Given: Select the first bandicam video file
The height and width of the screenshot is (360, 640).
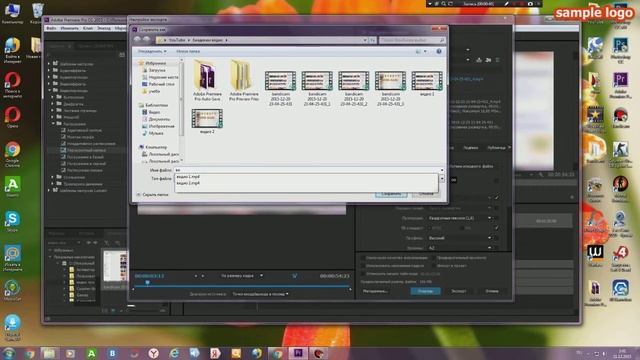Looking at the screenshot, I should pyautogui.click(x=280, y=88).
